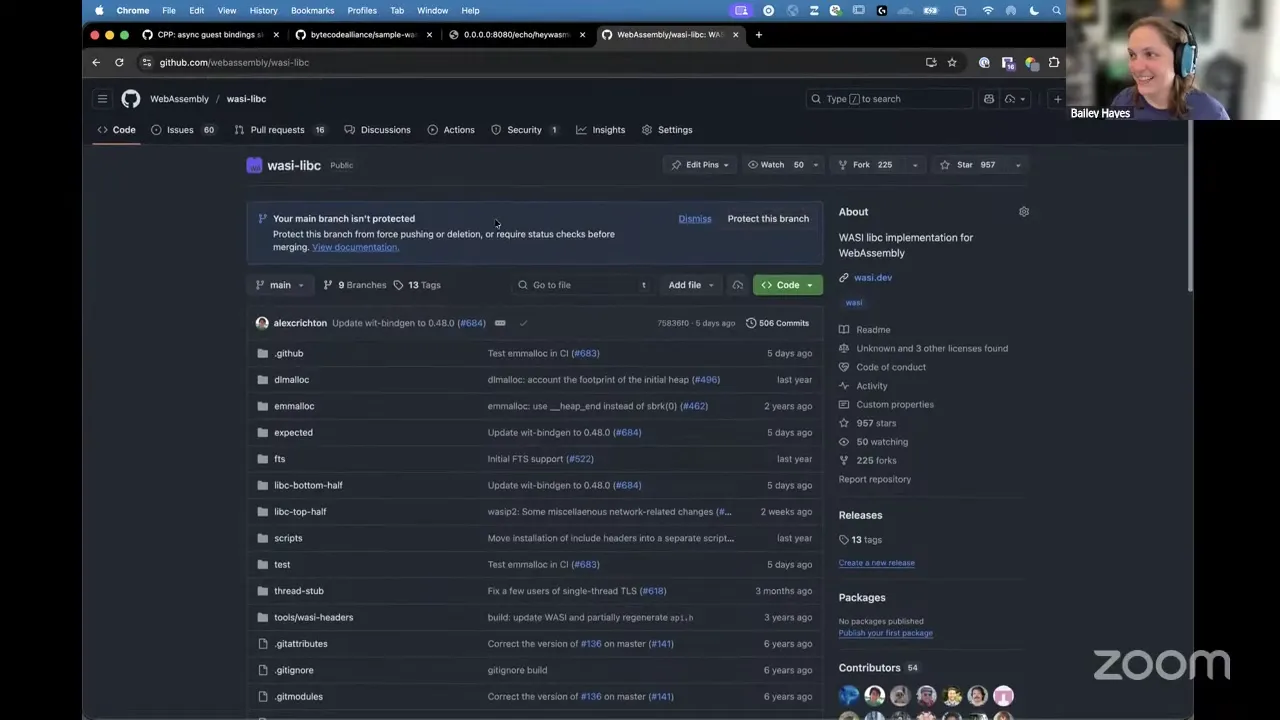Viewport: 1280px width, 720px height.
Task: Click Create a new release link
Action: click(x=876, y=563)
